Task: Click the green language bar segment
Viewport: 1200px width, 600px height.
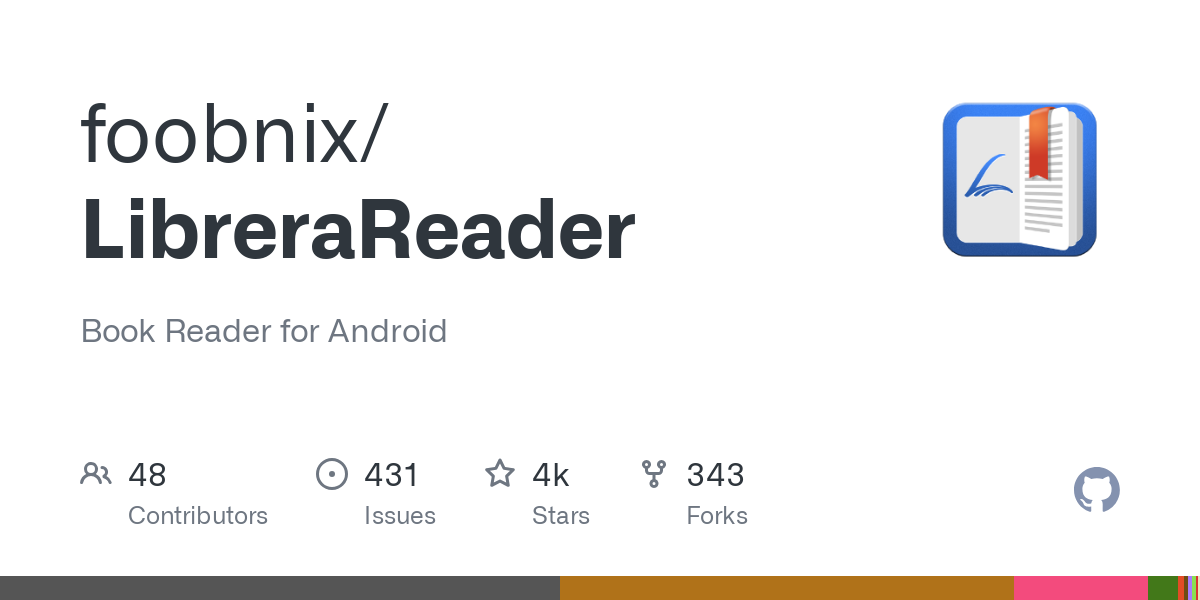Action: coord(1163,588)
